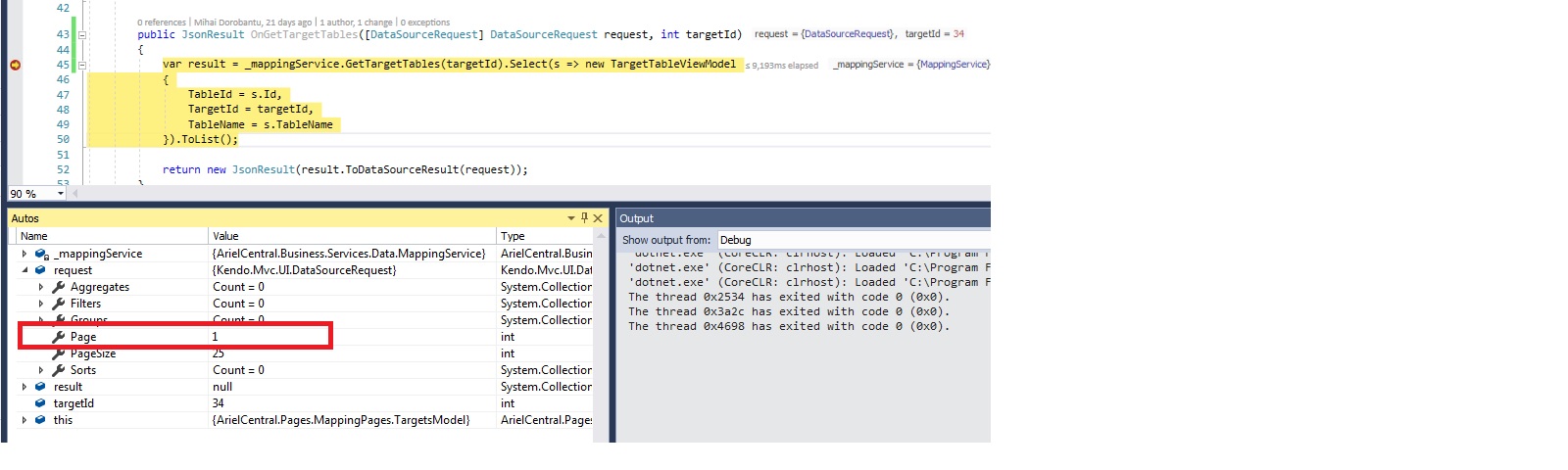Click the Aggregates wrench icon
Image resolution: width=1568 pixels, height=470 pixels.
tap(58, 287)
